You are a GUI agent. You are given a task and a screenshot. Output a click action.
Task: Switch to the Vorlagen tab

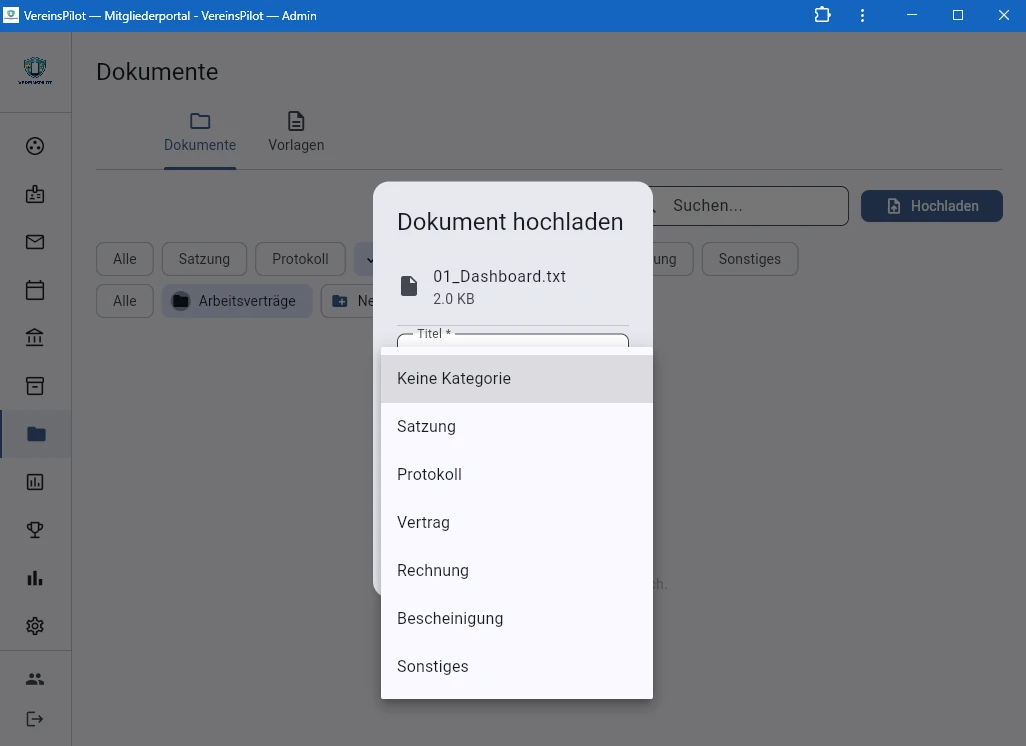296,132
